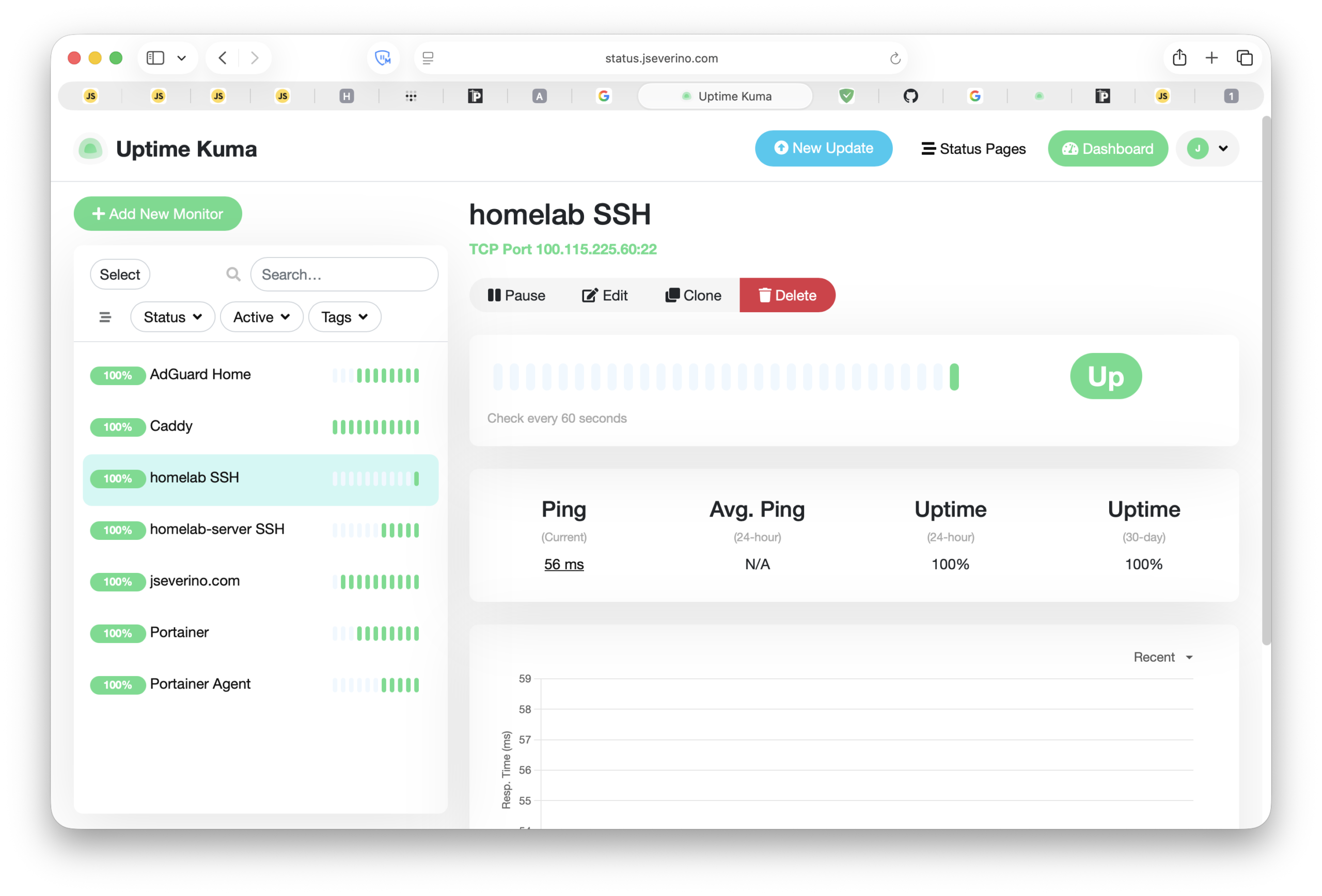Open the Recent chart range dropdown

point(1163,657)
